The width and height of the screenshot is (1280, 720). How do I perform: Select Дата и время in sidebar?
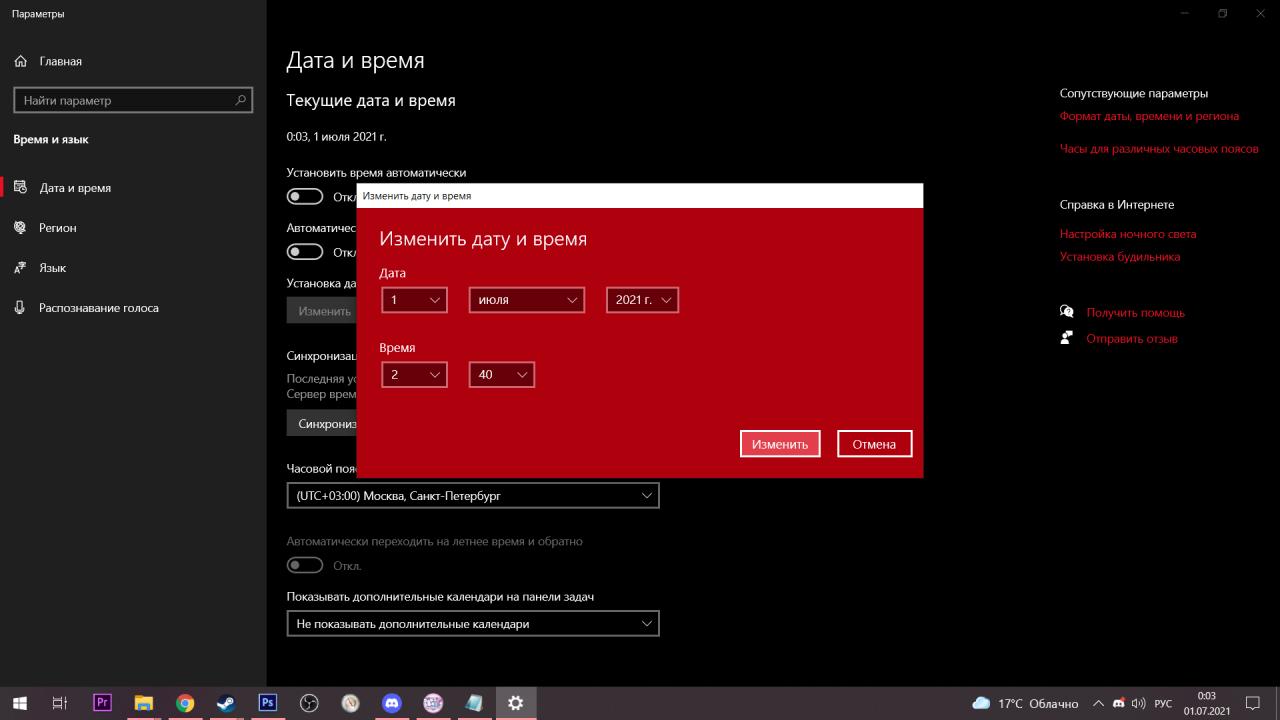point(75,188)
